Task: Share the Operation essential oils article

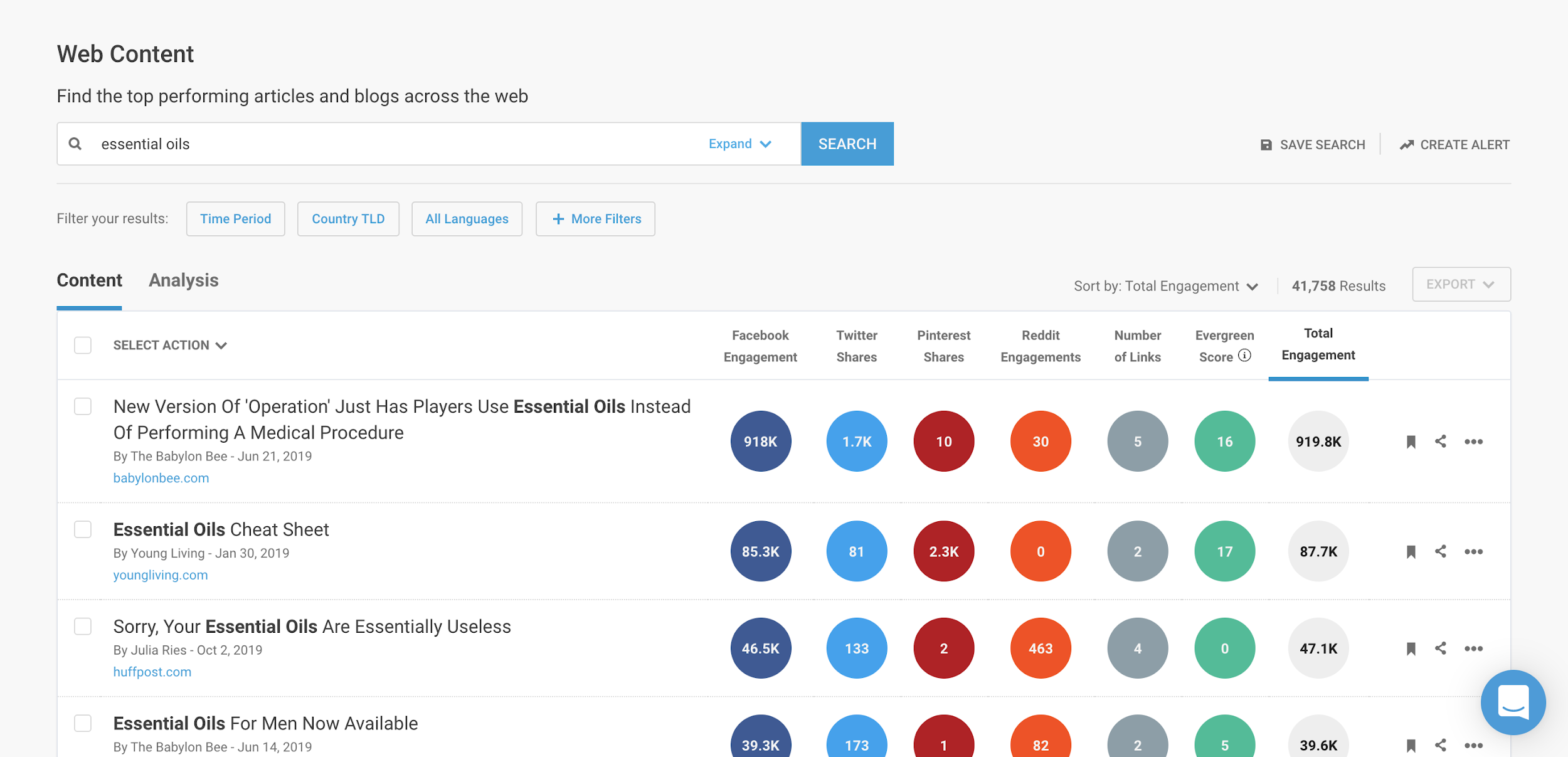Action: pyautogui.click(x=1441, y=442)
